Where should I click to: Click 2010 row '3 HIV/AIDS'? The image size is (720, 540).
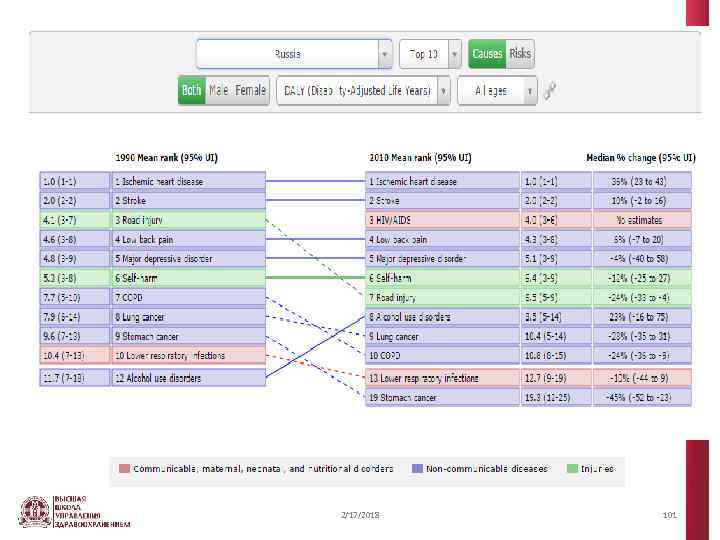pos(443,220)
